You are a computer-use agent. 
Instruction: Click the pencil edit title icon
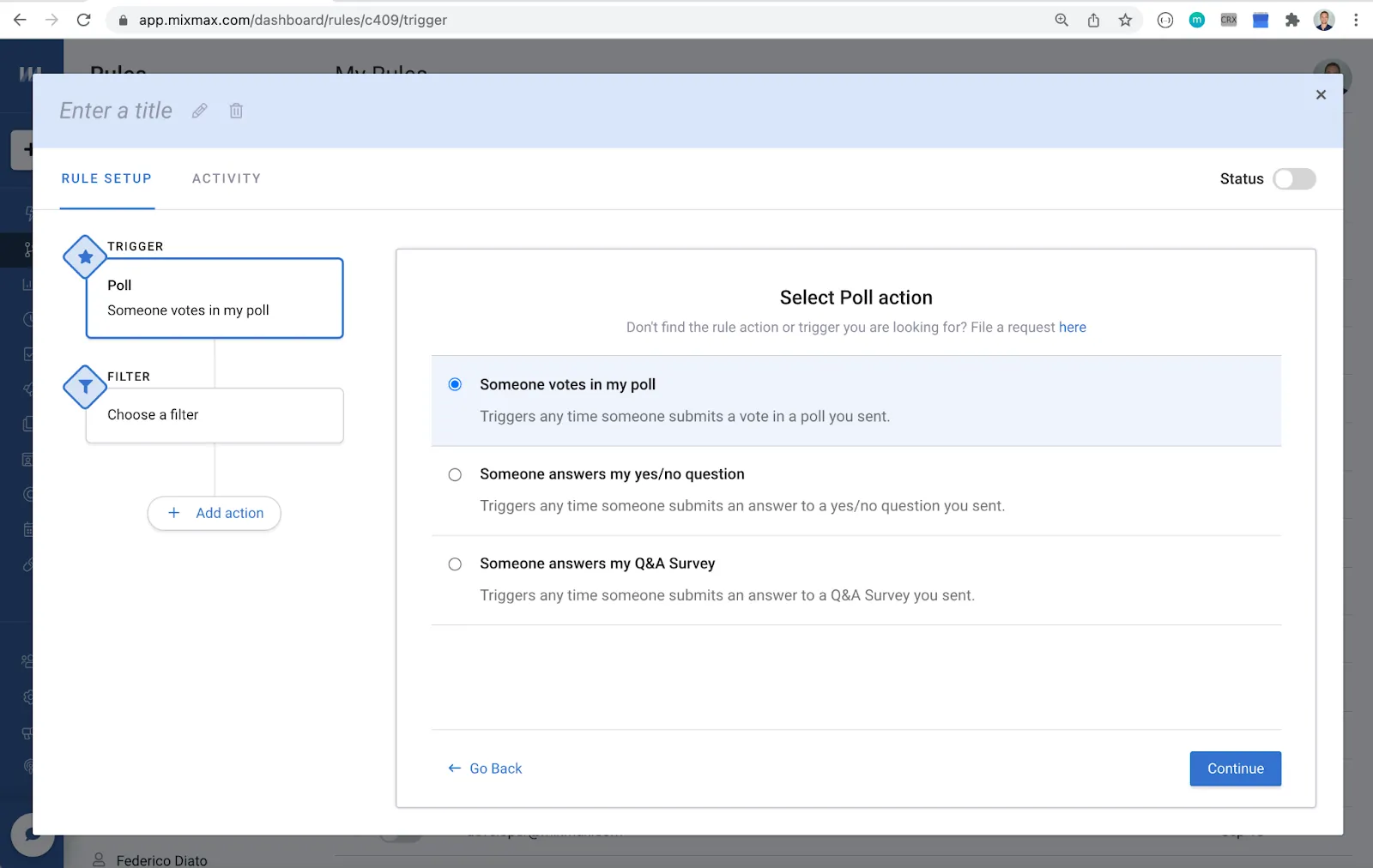coord(199,111)
